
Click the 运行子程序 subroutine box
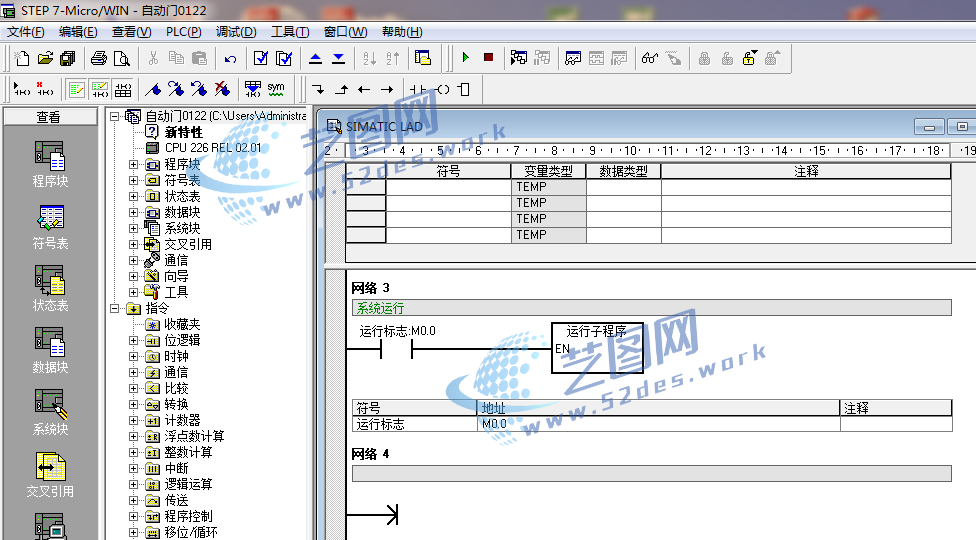[598, 348]
